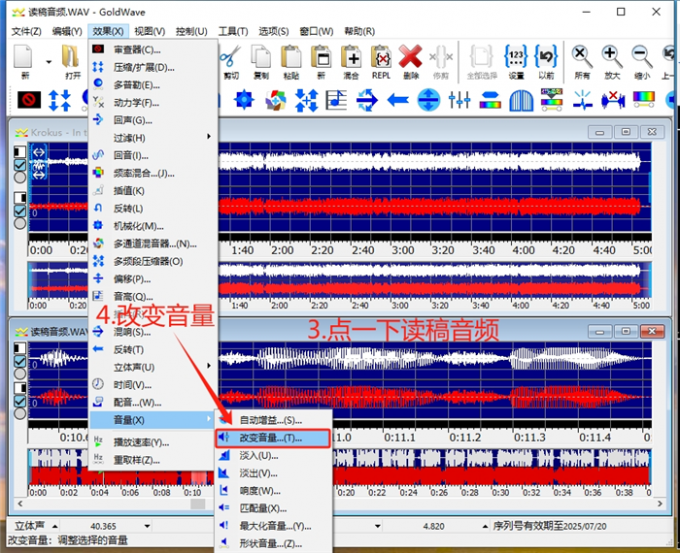Maximize the 读稿音频 sound window
The height and width of the screenshot is (553, 680).
click(626, 332)
